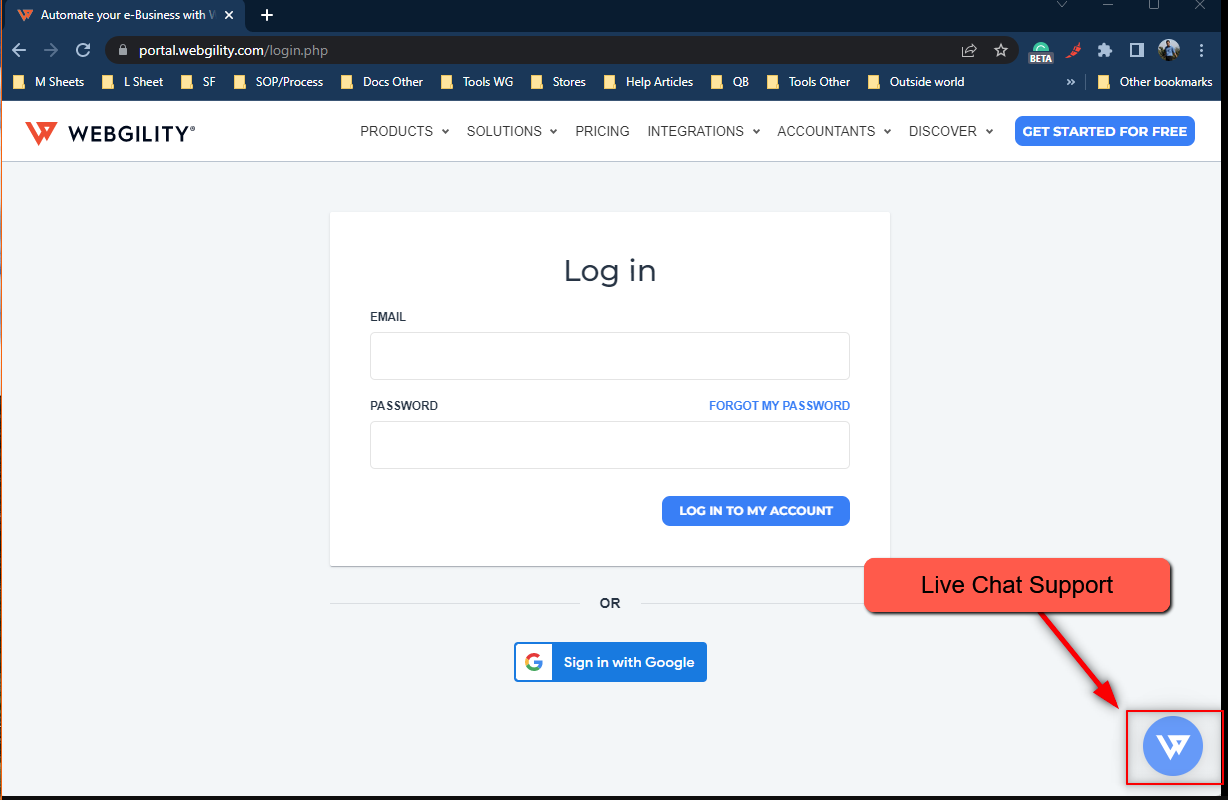Screen dimensions: 1228x800
Task: Open the SF bookmark folder
Action: pos(198,82)
